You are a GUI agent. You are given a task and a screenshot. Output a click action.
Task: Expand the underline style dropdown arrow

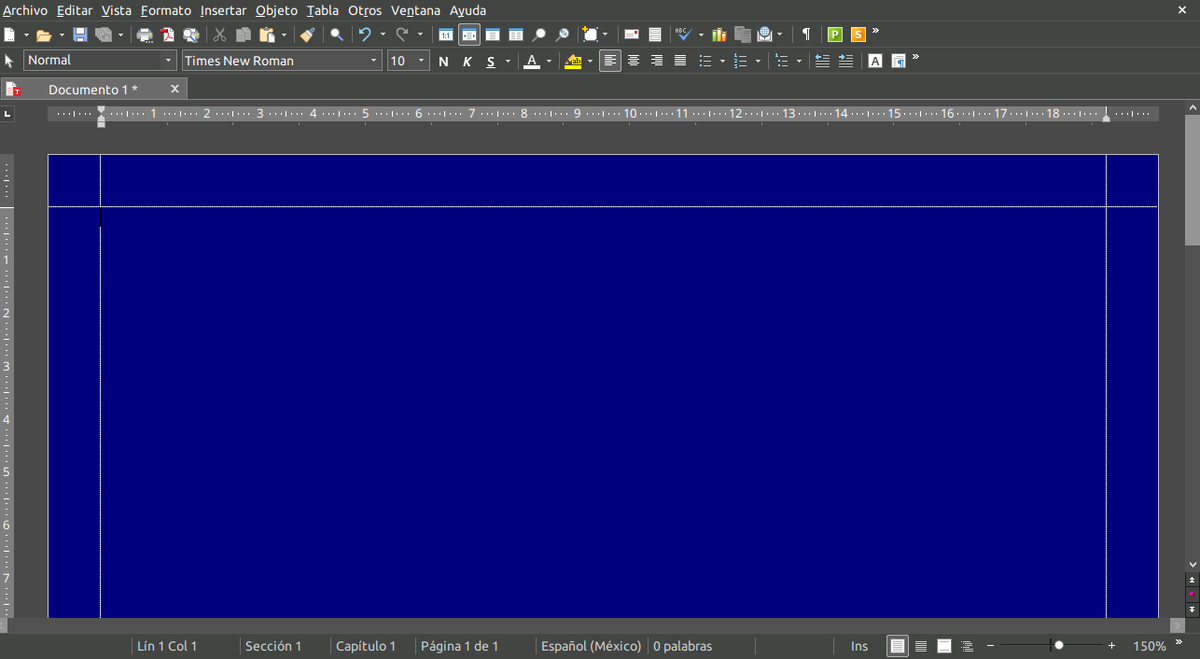507,61
